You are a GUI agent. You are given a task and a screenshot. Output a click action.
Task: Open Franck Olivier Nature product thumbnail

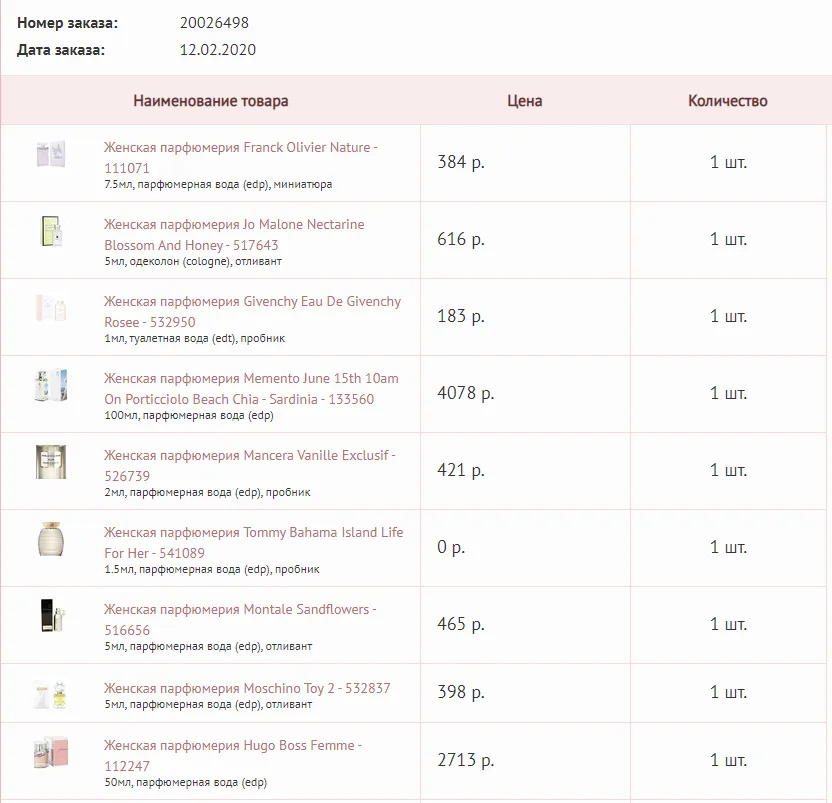pyautogui.click(x=51, y=154)
